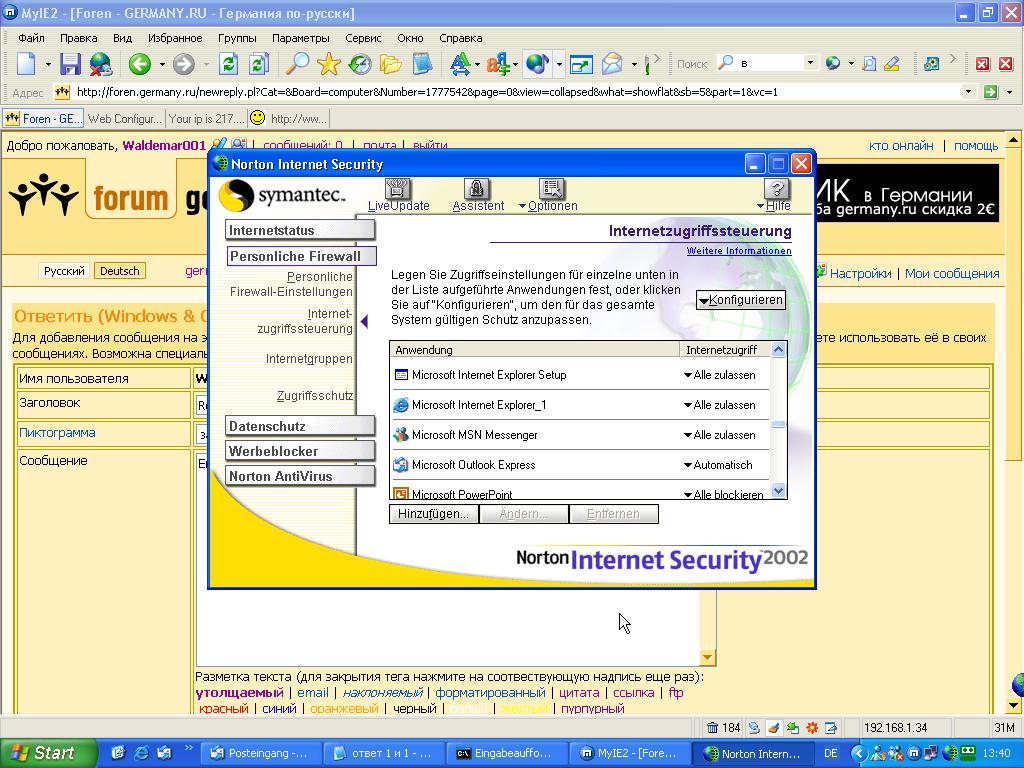
Task: Click the orange sun icon in status bar
Action: tap(812, 728)
